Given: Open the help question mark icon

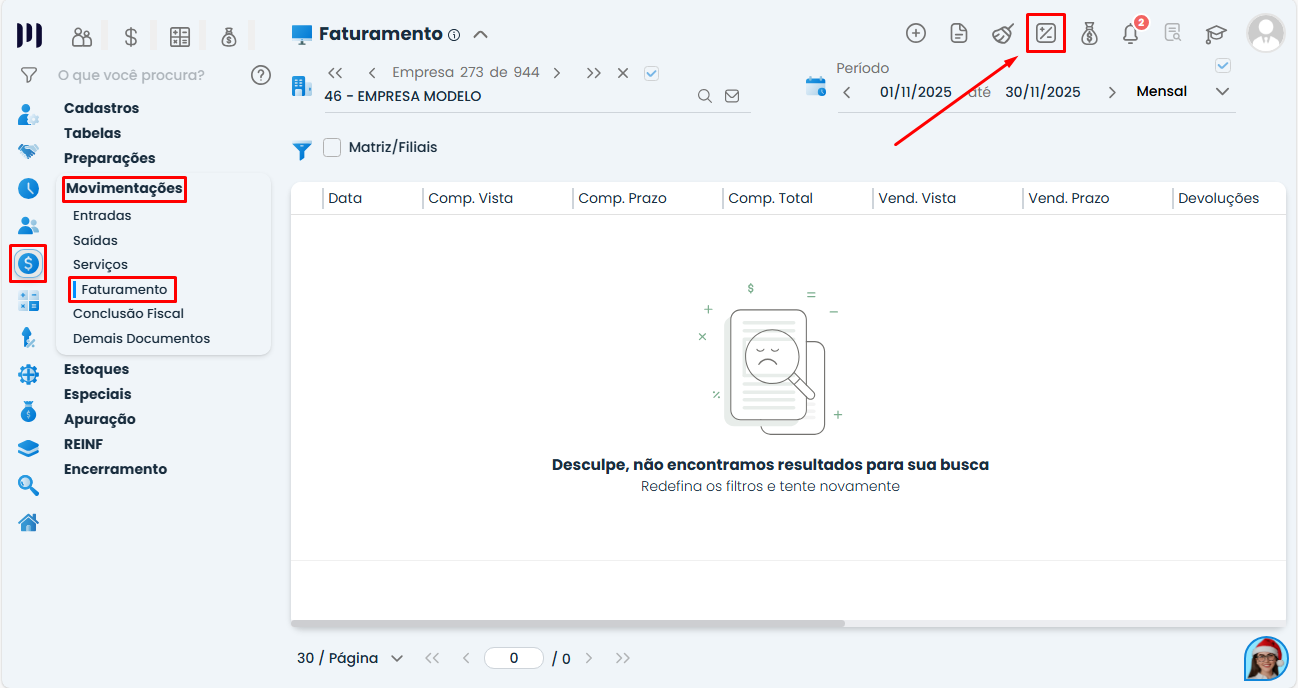Looking at the screenshot, I should point(261,75).
